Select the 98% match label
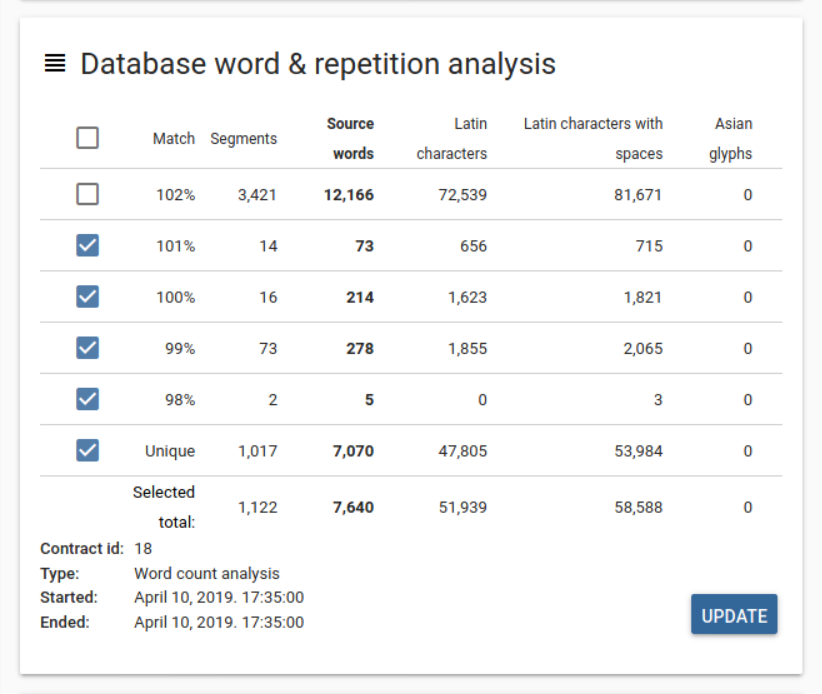Viewport: 822px width, 694px height. pyautogui.click(x=180, y=400)
